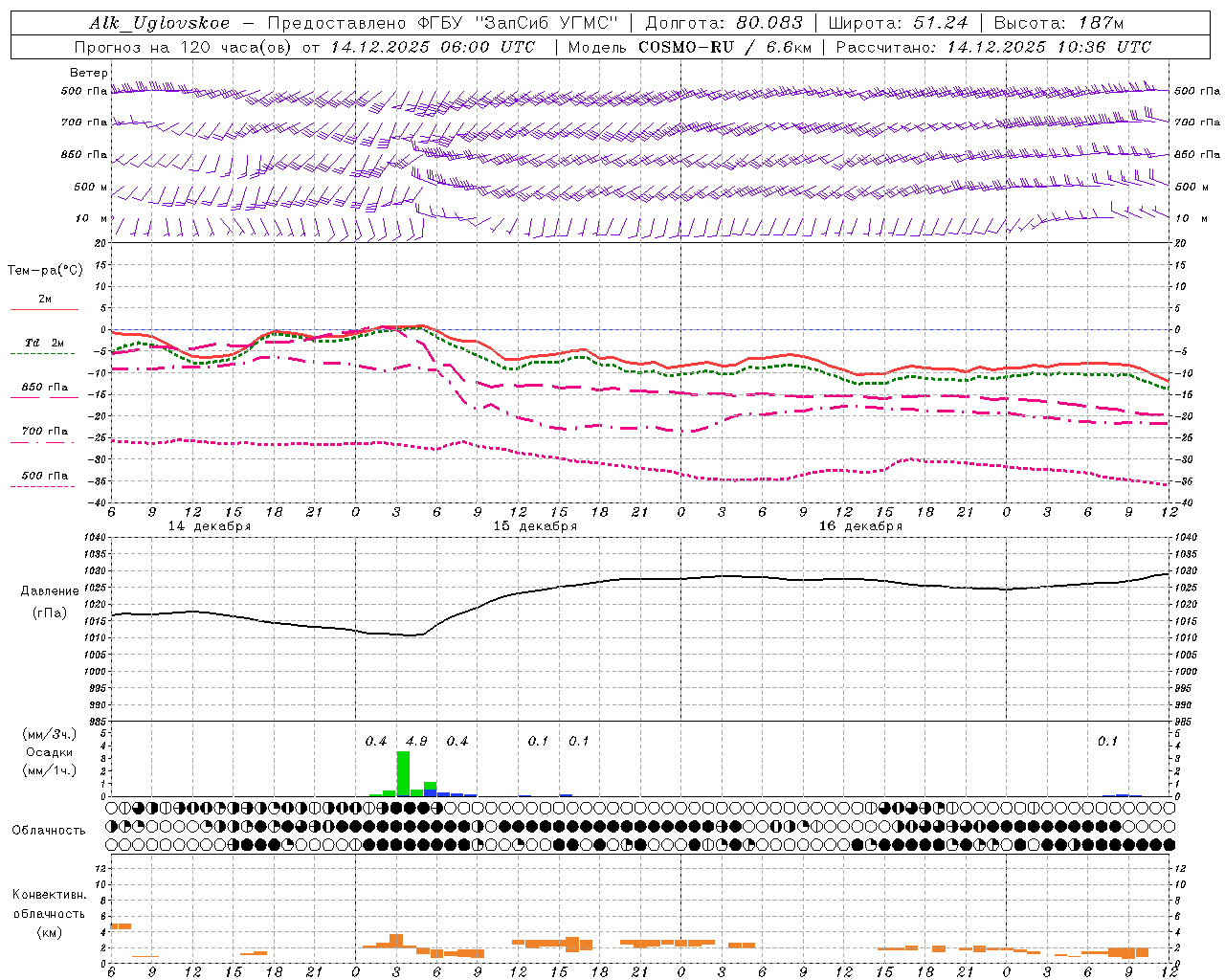Click the Тем-ра(°C) panel label
1225x980 pixels.
point(45,271)
